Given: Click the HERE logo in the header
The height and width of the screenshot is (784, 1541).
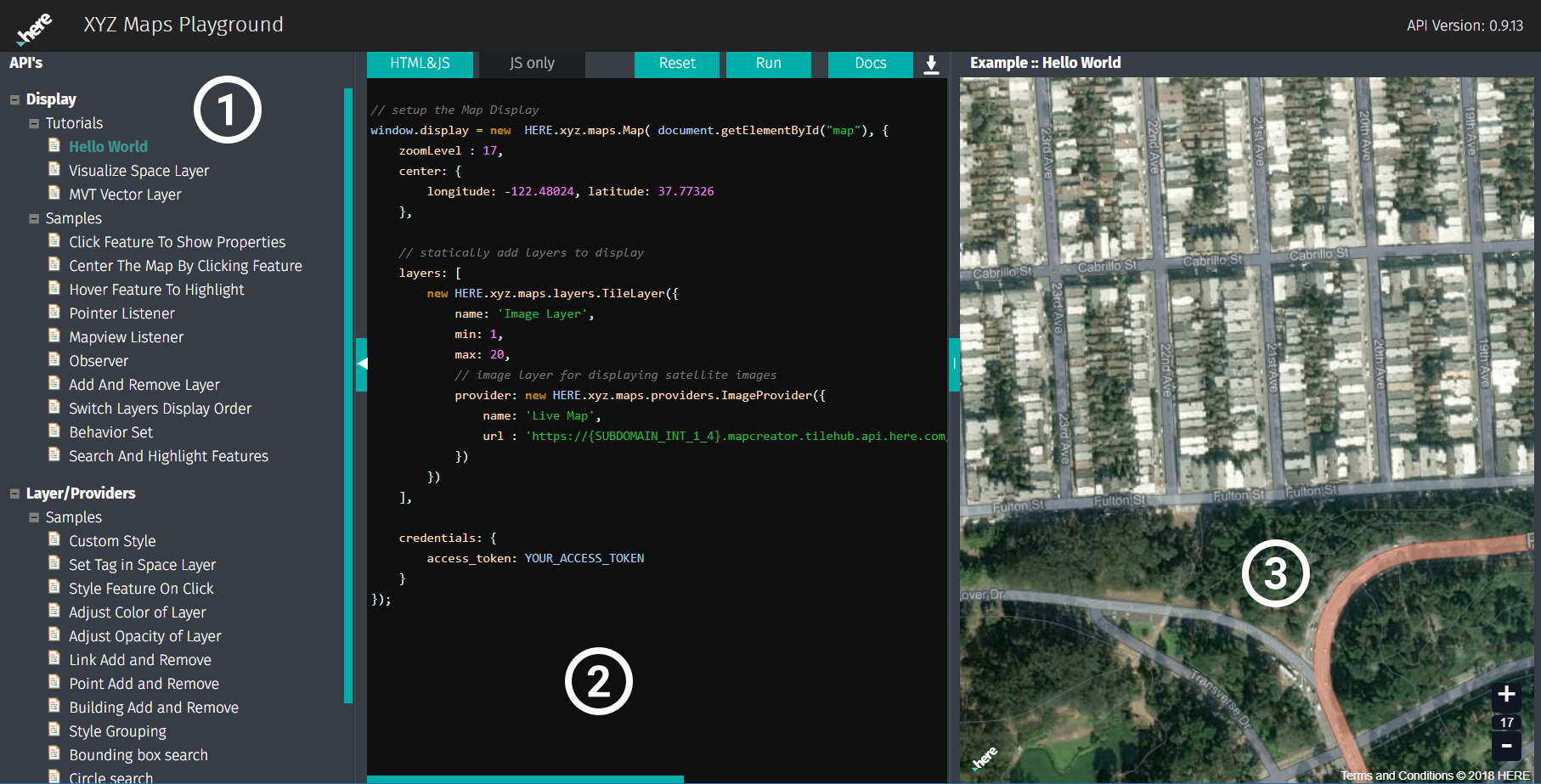Looking at the screenshot, I should pyautogui.click(x=35, y=28).
